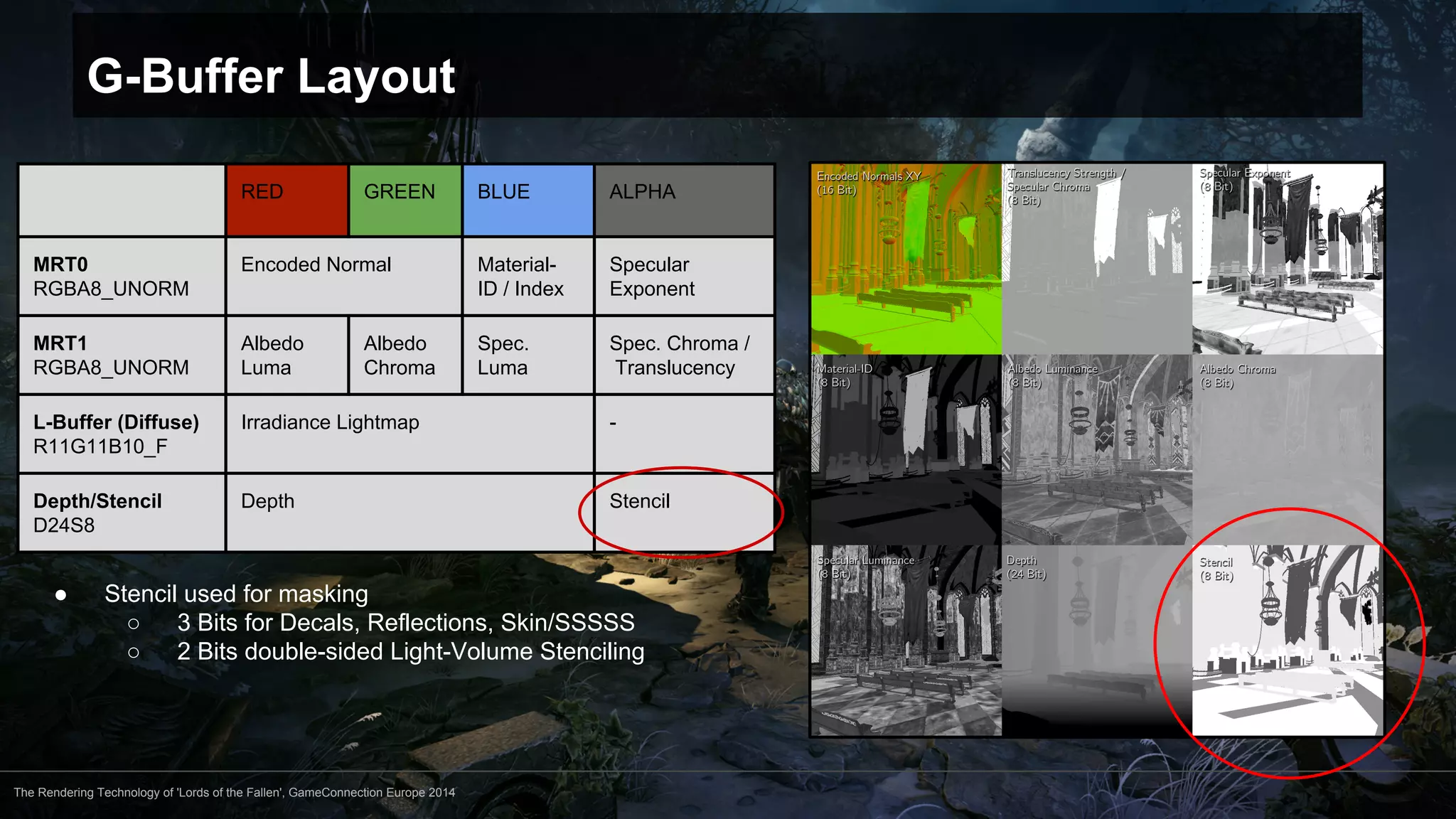
Task: Click the 'Irradiance Lightmap' table cell
Action: tap(409, 434)
